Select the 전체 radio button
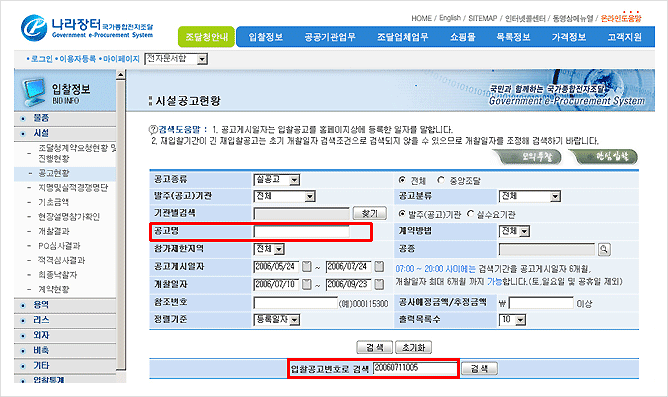Screen dimensions: 668x397 point(402,180)
